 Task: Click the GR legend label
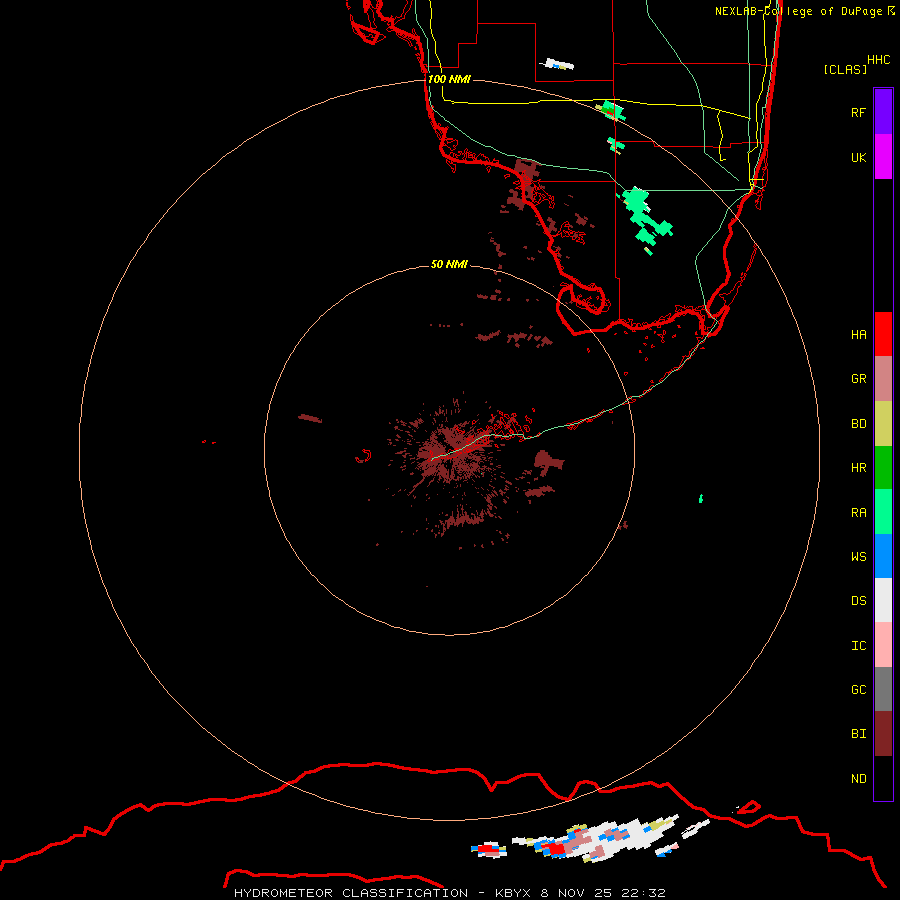click(x=858, y=379)
